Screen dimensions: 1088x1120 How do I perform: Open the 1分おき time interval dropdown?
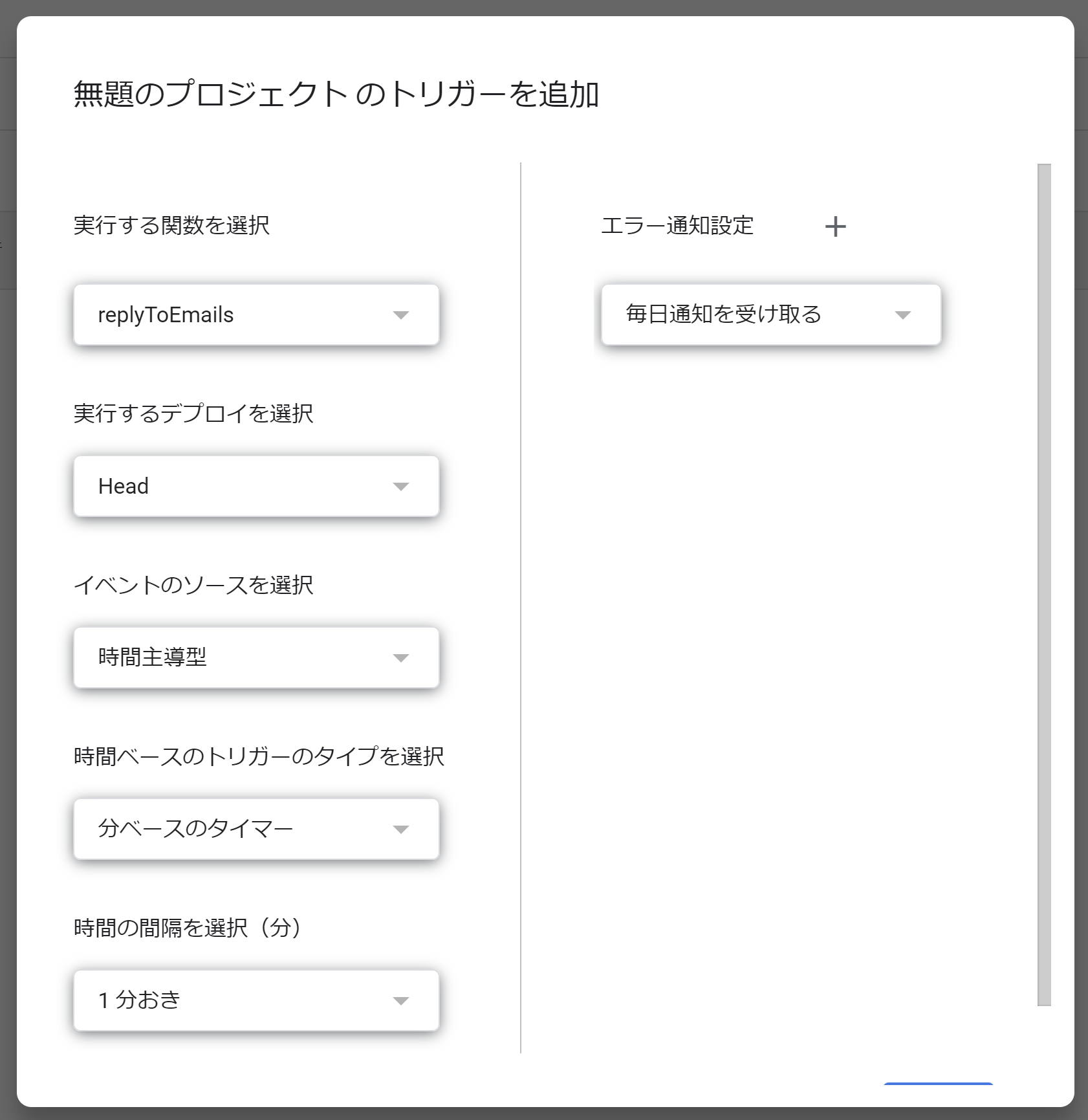click(x=256, y=1000)
